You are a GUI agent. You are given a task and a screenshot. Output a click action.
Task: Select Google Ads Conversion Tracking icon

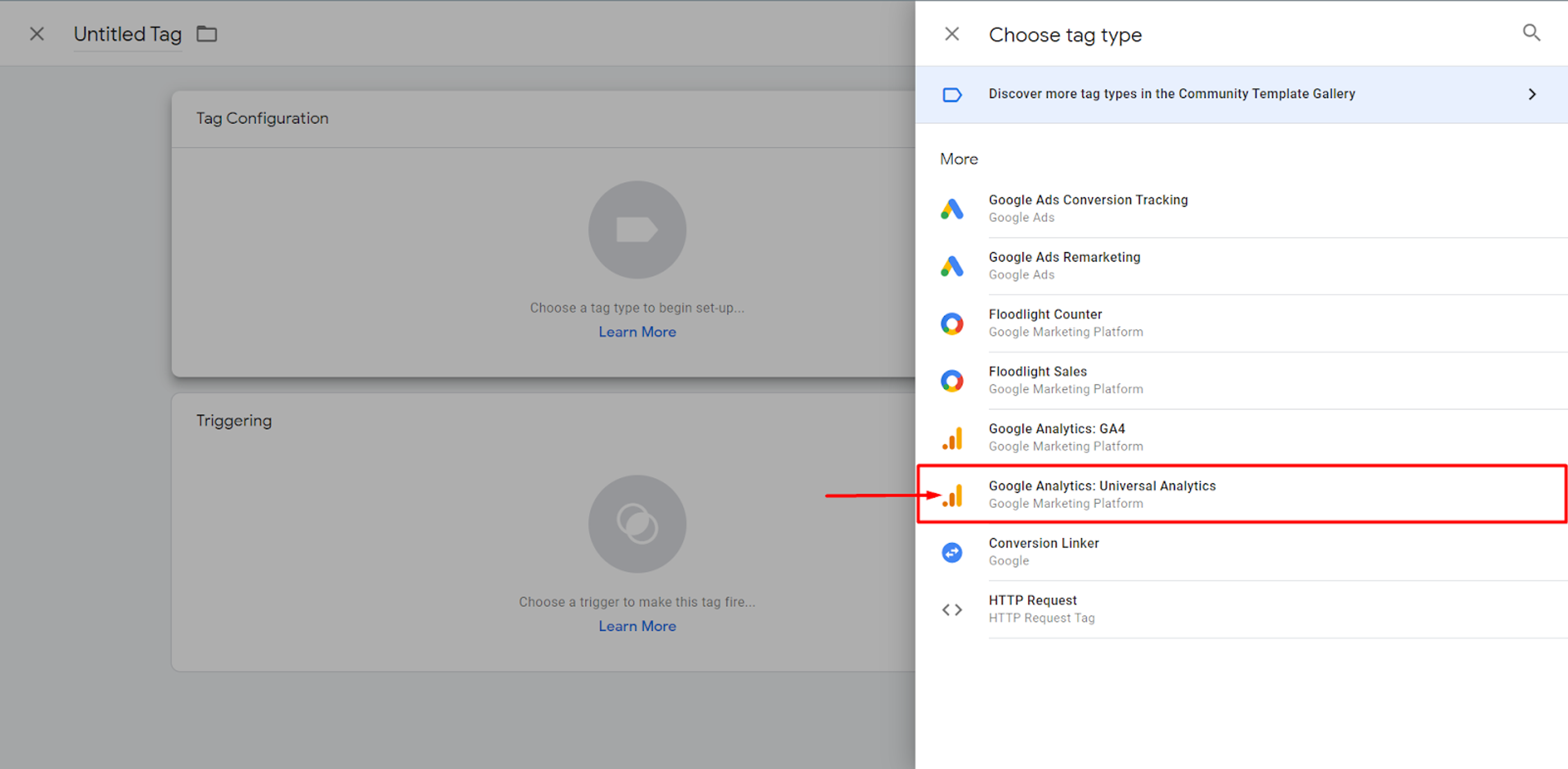(x=952, y=209)
